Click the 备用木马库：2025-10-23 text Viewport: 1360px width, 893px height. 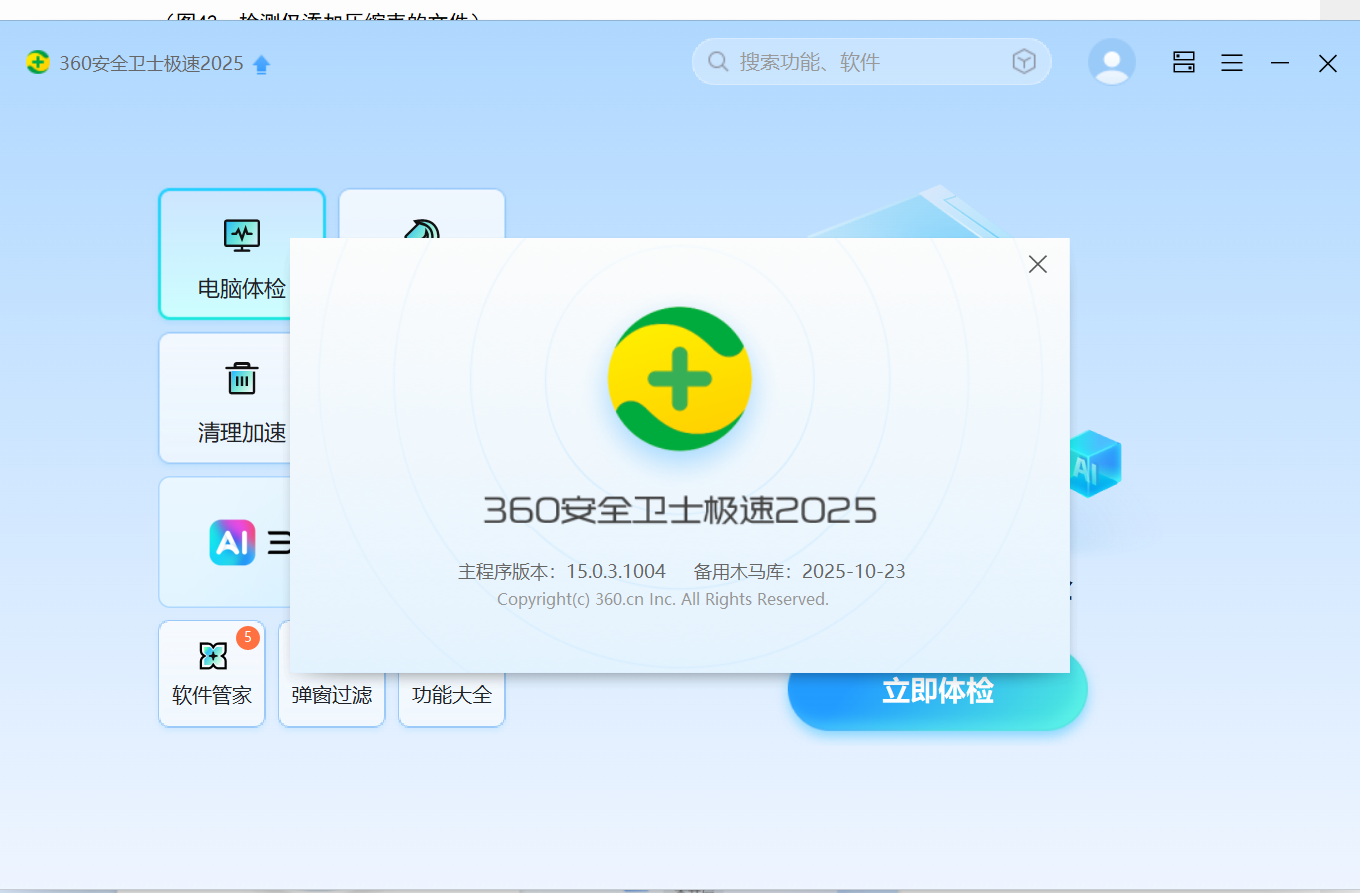tap(800, 572)
